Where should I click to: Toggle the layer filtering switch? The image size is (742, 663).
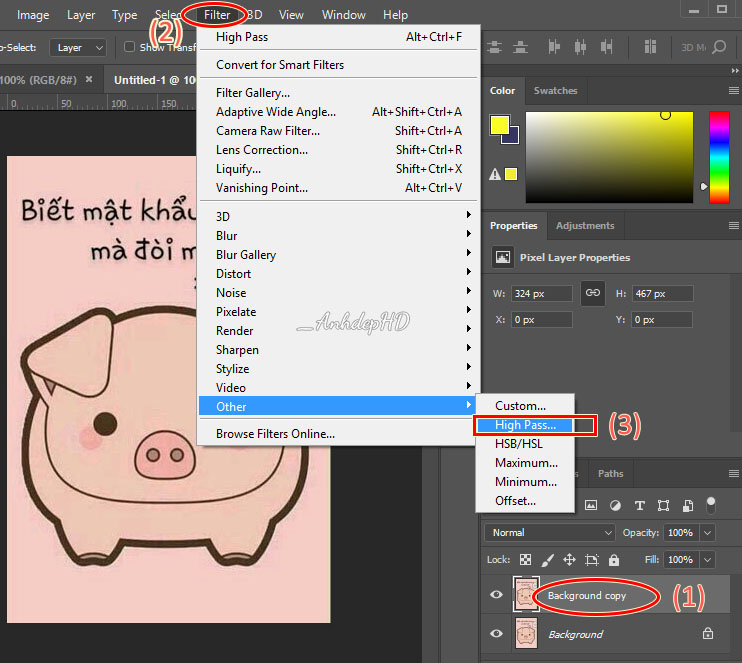click(711, 505)
